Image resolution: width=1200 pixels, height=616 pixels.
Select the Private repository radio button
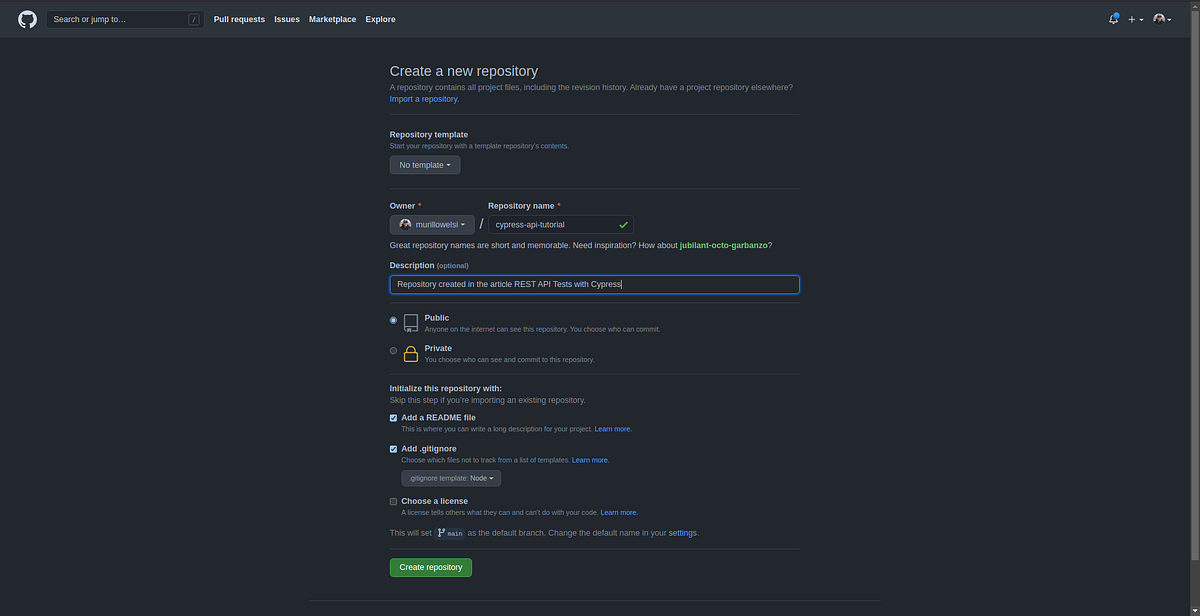point(393,351)
